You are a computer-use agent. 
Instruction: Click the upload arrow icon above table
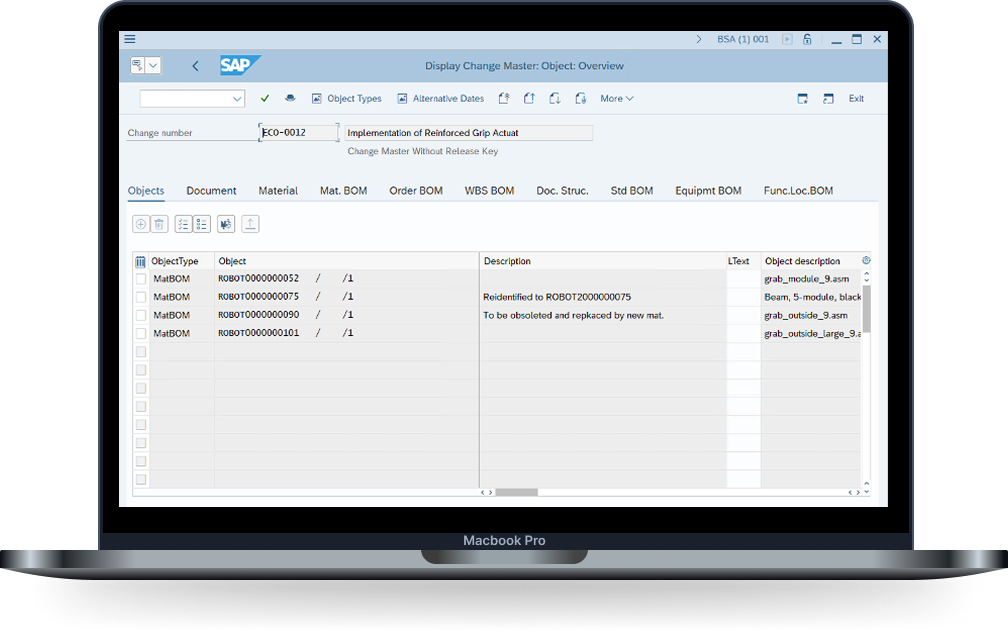tap(250, 224)
